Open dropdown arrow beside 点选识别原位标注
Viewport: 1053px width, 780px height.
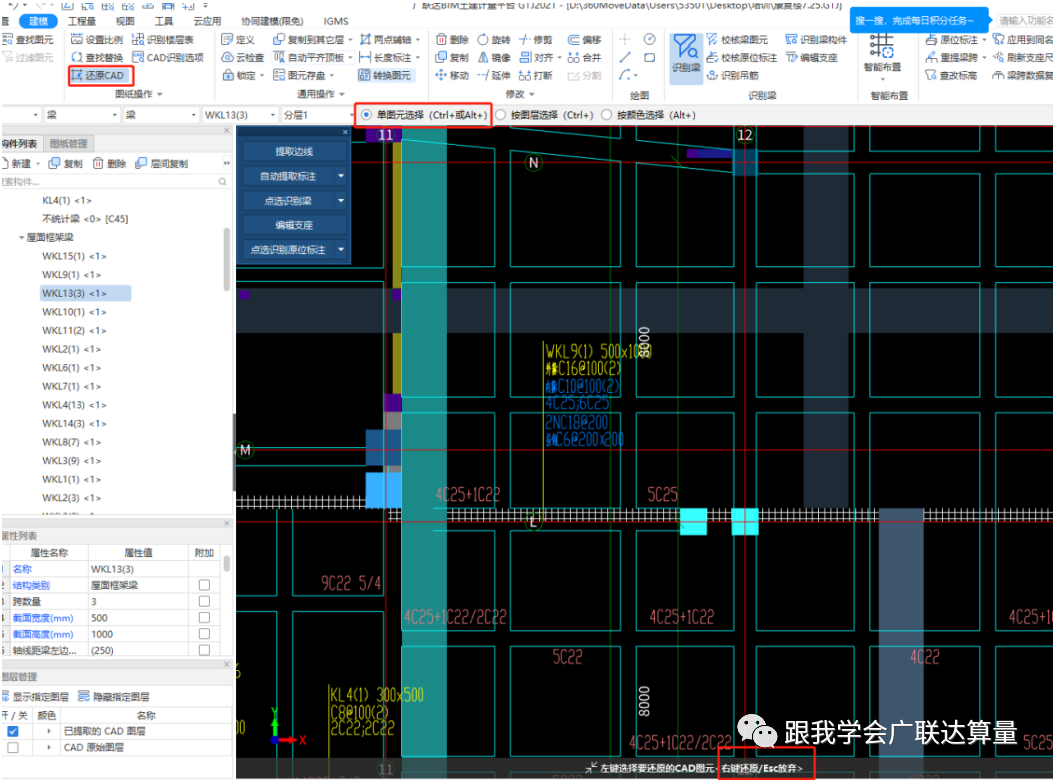[340, 249]
